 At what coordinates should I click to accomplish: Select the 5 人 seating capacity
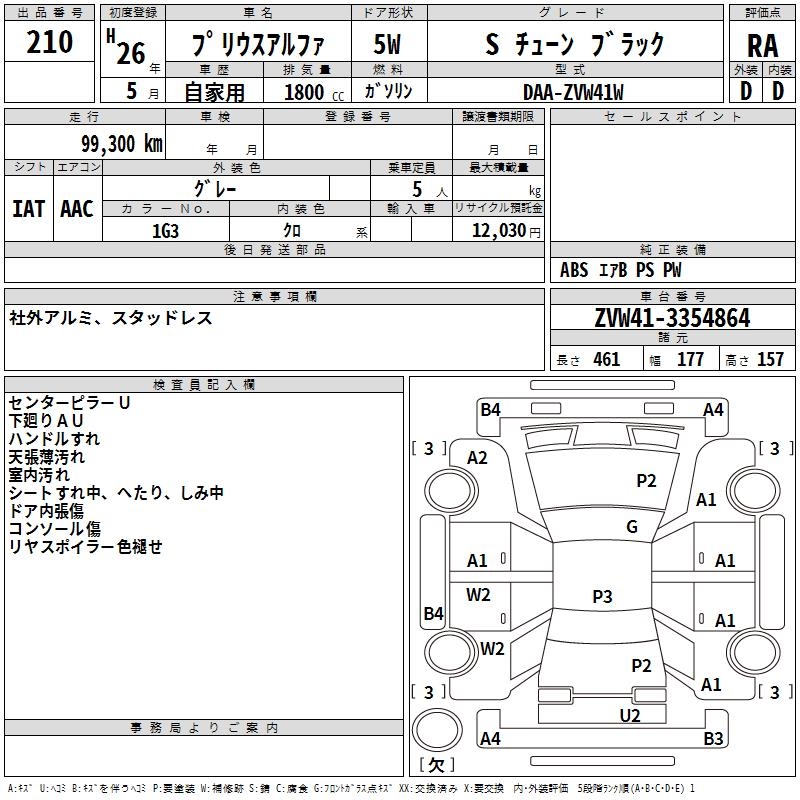(429, 190)
